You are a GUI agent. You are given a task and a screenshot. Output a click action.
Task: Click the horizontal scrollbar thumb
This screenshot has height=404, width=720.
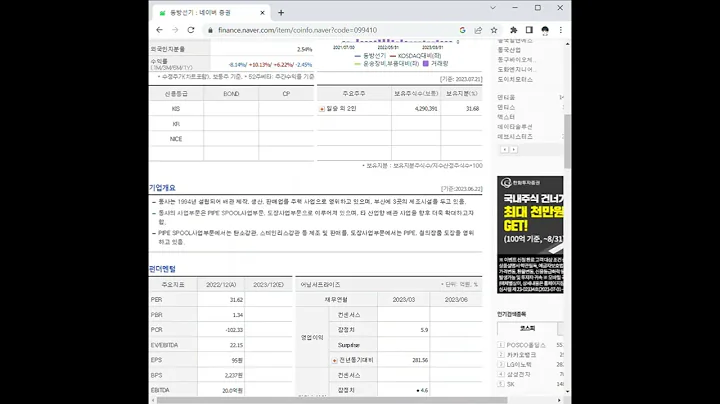(332, 400)
